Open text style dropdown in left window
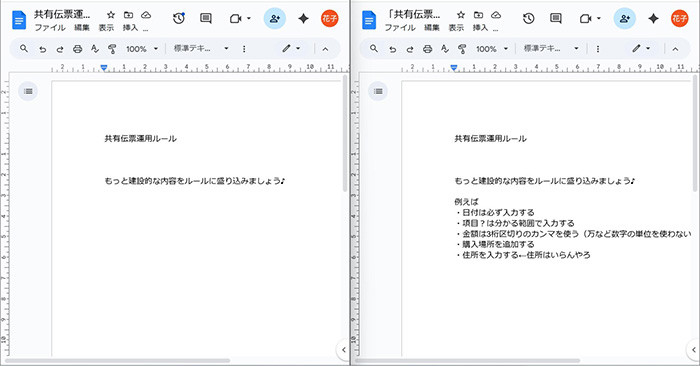 click(201, 48)
